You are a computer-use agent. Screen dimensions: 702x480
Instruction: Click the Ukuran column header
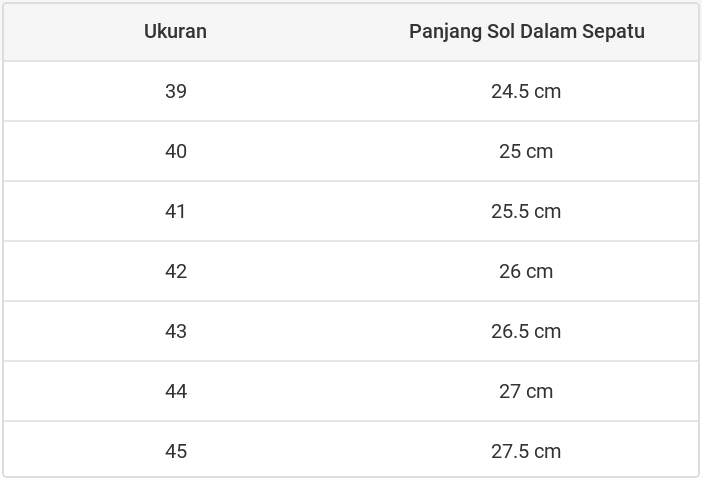click(175, 31)
